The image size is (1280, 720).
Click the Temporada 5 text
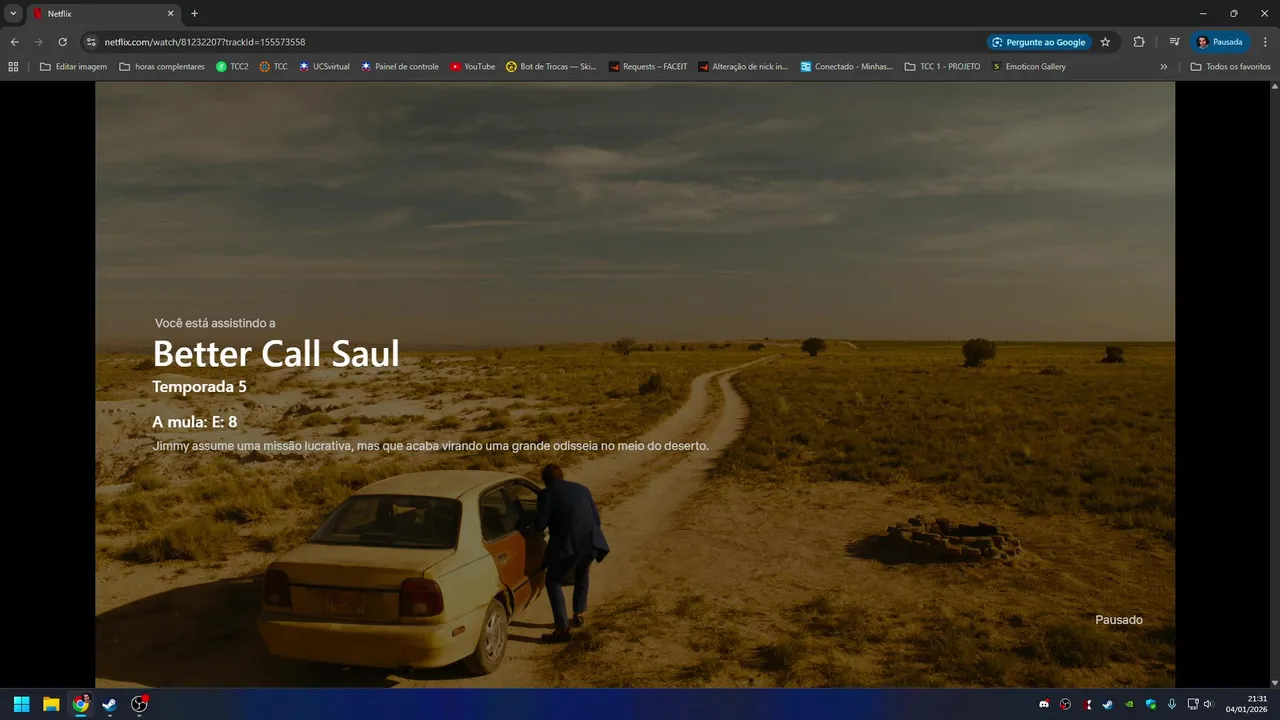(x=199, y=387)
